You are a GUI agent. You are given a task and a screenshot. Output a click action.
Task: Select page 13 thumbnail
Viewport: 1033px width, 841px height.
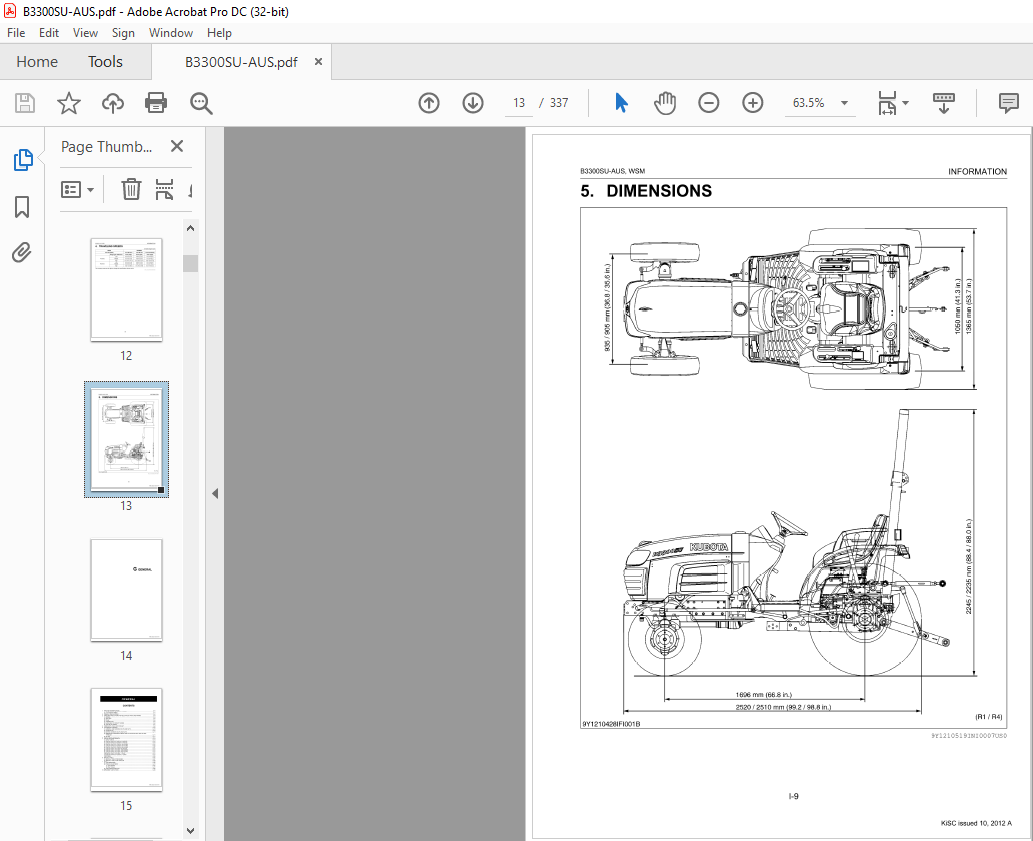point(126,439)
